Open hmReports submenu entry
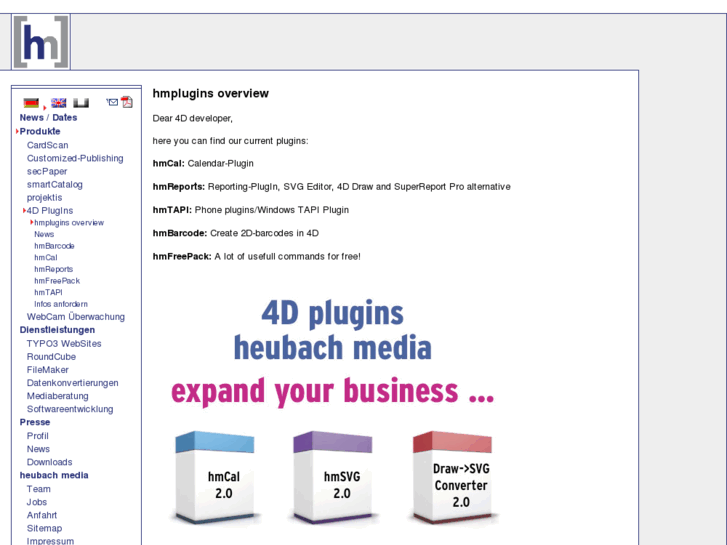Screen dimensions: 727x545 click(x=53, y=269)
